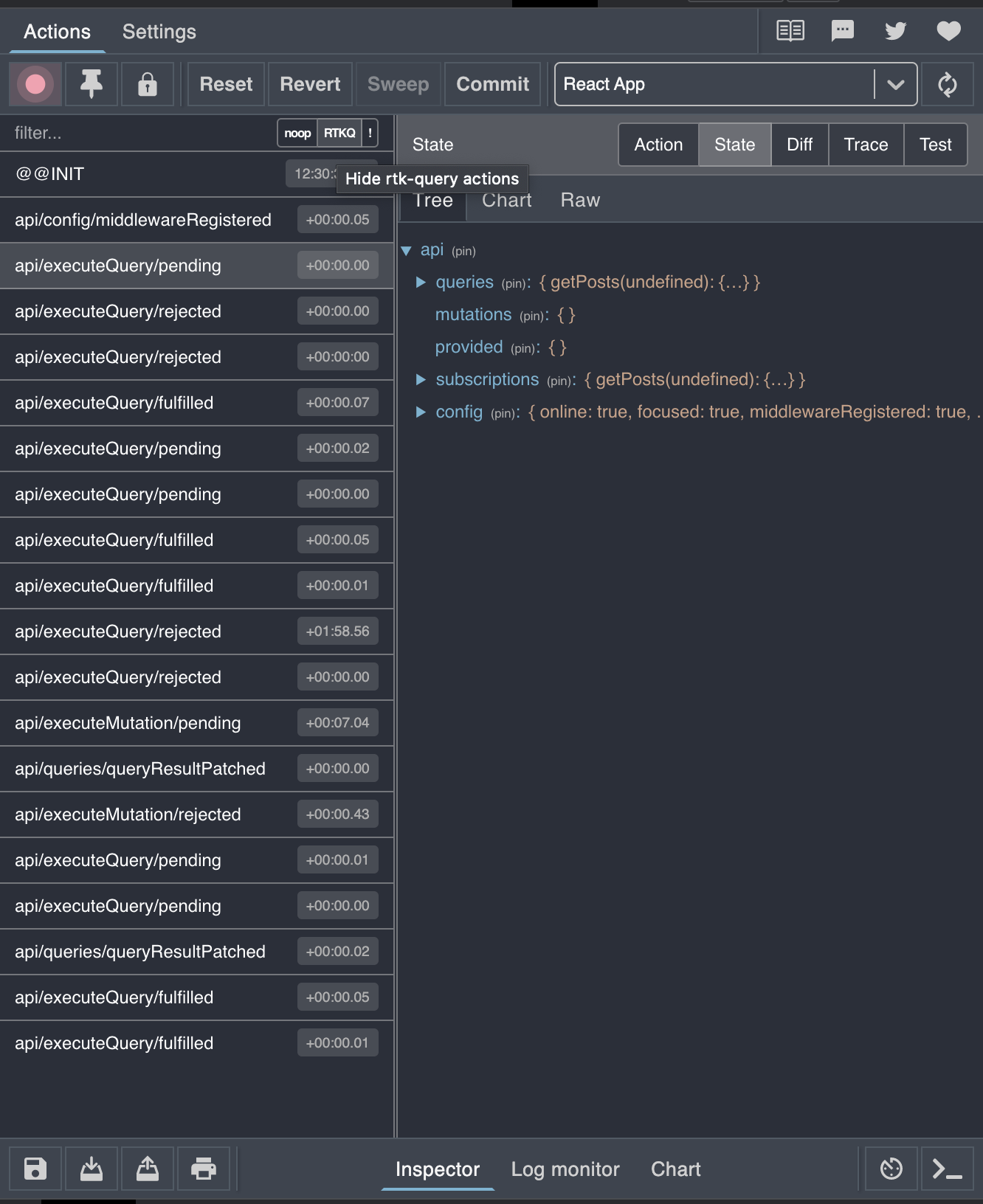The height and width of the screenshot is (1204, 983).
Task: Click the export upload icon
Action: (x=148, y=1169)
